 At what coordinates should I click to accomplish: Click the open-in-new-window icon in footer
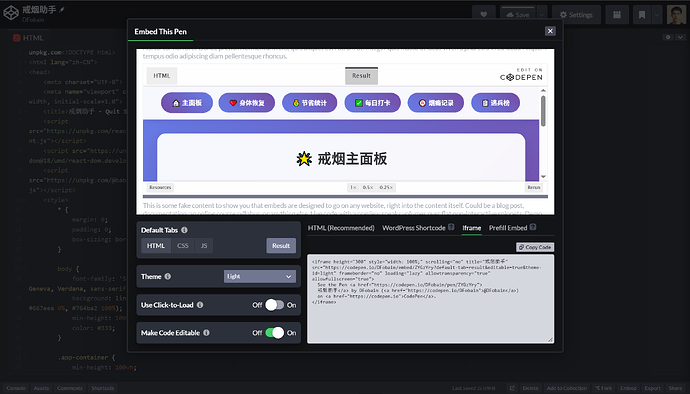(512, 388)
